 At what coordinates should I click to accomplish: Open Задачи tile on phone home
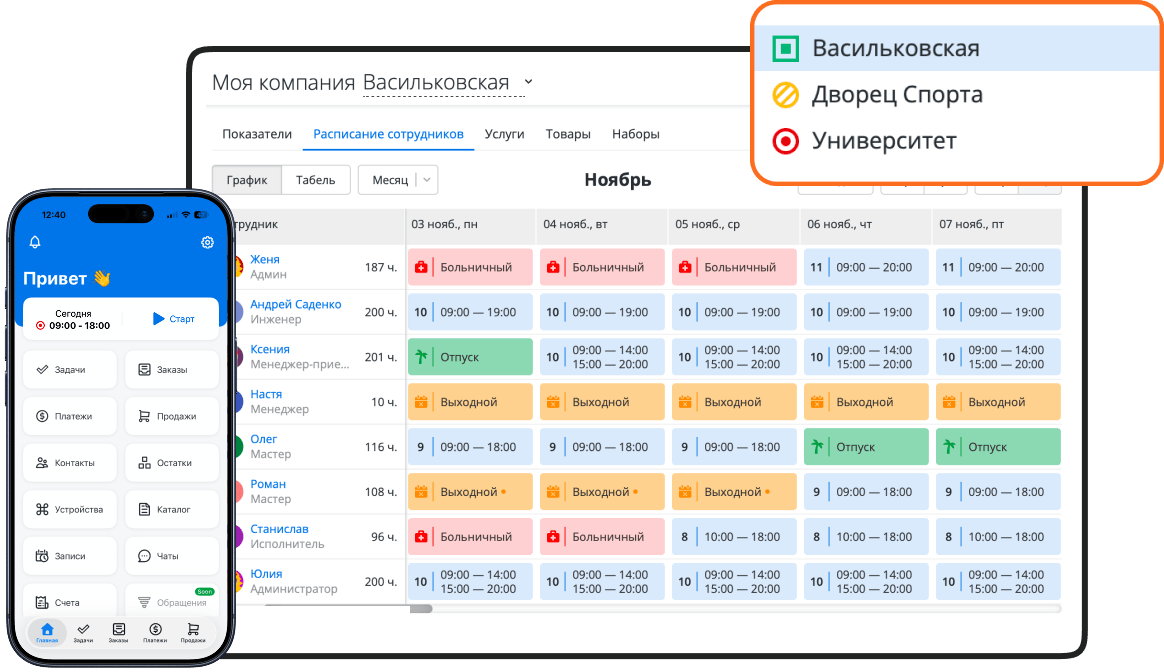pos(70,369)
